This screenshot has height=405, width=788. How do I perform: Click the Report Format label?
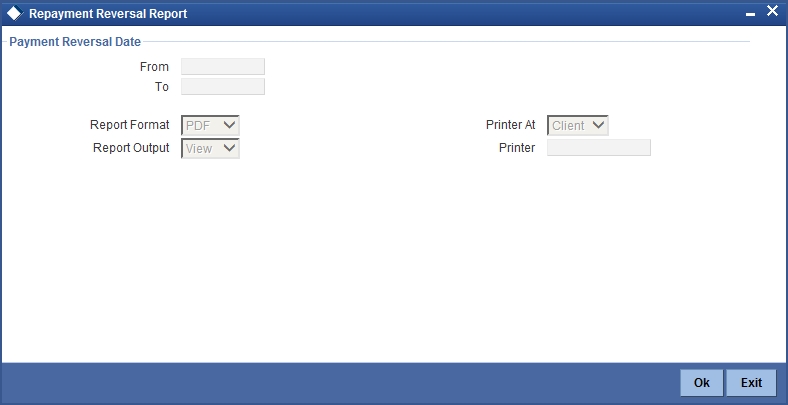click(130, 125)
